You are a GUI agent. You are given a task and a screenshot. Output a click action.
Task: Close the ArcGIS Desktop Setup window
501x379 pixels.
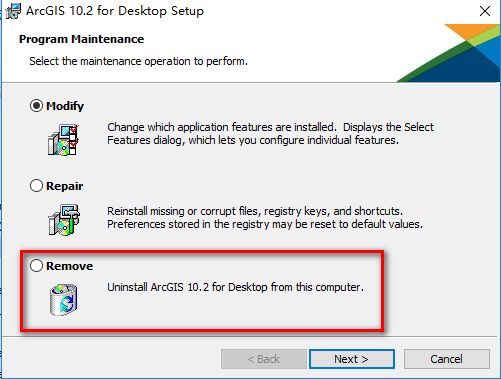pyautogui.click(x=485, y=11)
